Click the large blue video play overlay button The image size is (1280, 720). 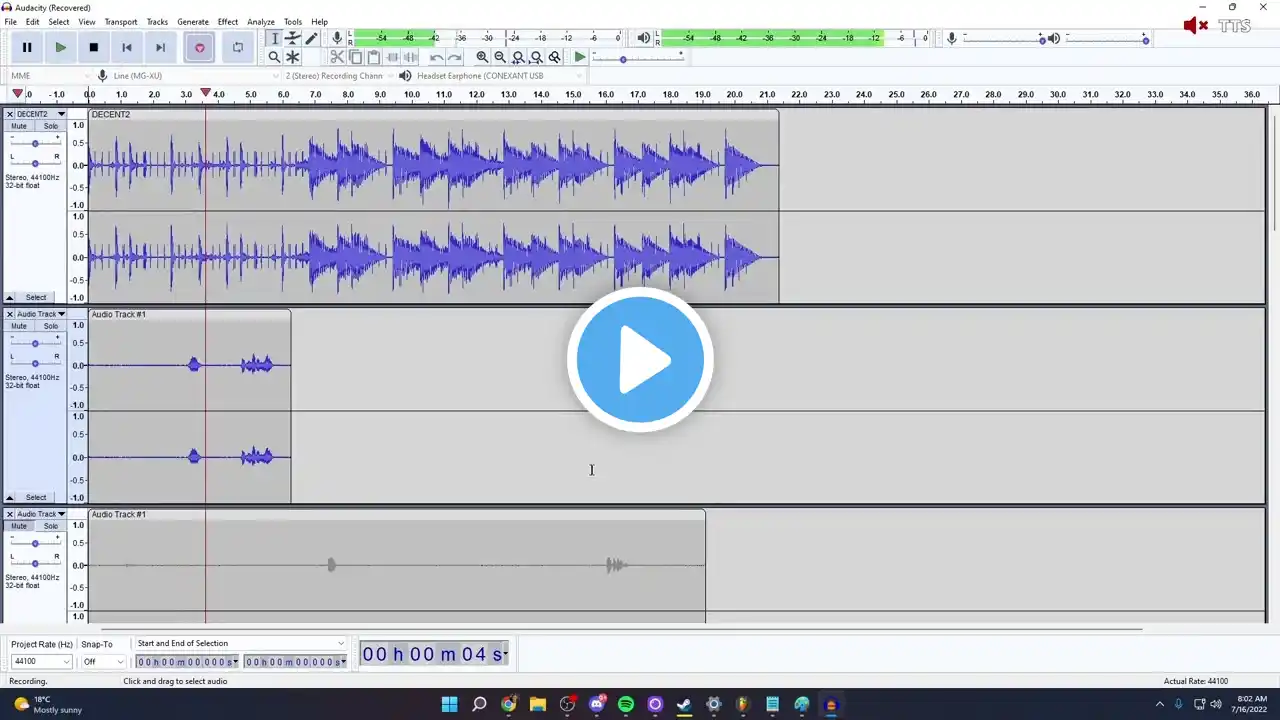click(x=640, y=359)
